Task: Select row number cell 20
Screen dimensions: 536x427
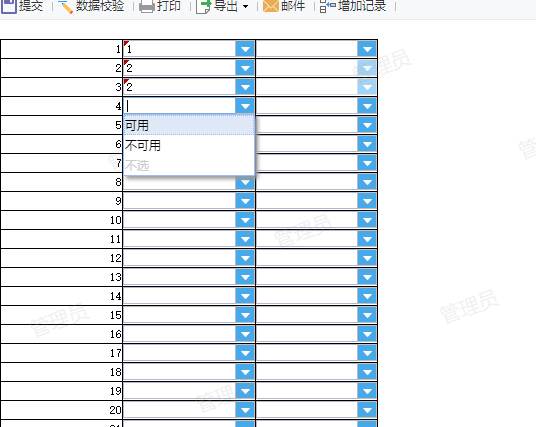Action: 62,410
